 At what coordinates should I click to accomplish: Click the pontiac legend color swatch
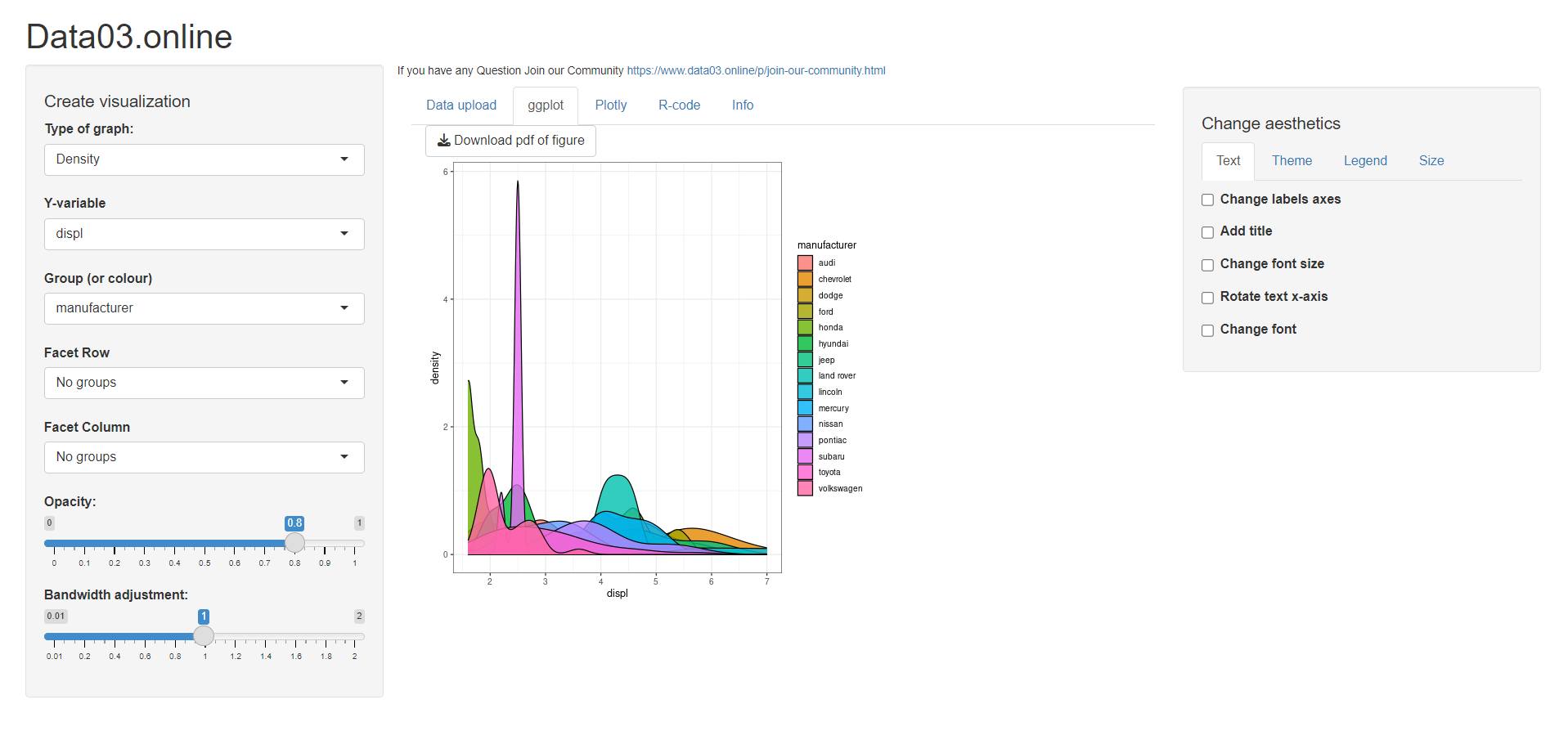tap(805, 440)
